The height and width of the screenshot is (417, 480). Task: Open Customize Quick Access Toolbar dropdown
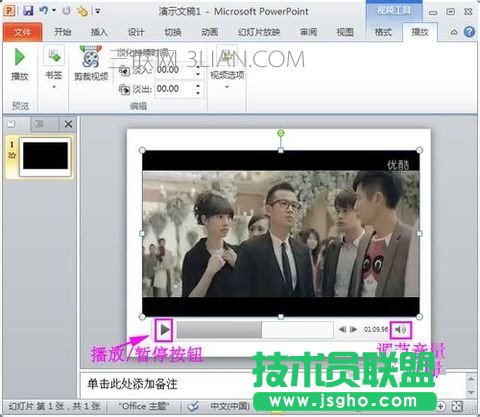(x=98, y=11)
